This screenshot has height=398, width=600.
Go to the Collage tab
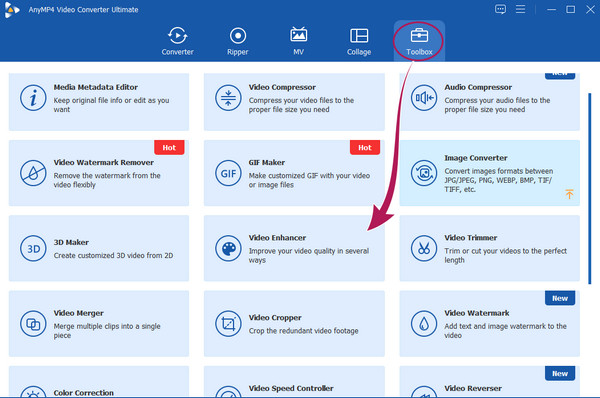pos(359,41)
